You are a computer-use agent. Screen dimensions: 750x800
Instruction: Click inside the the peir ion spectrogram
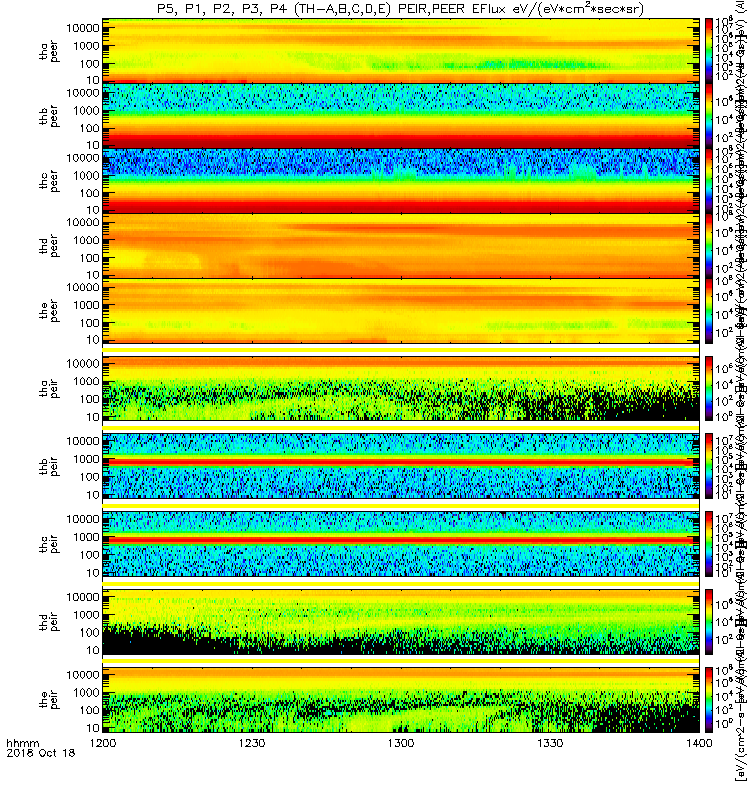pyautogui.click(x=401, y=699)
